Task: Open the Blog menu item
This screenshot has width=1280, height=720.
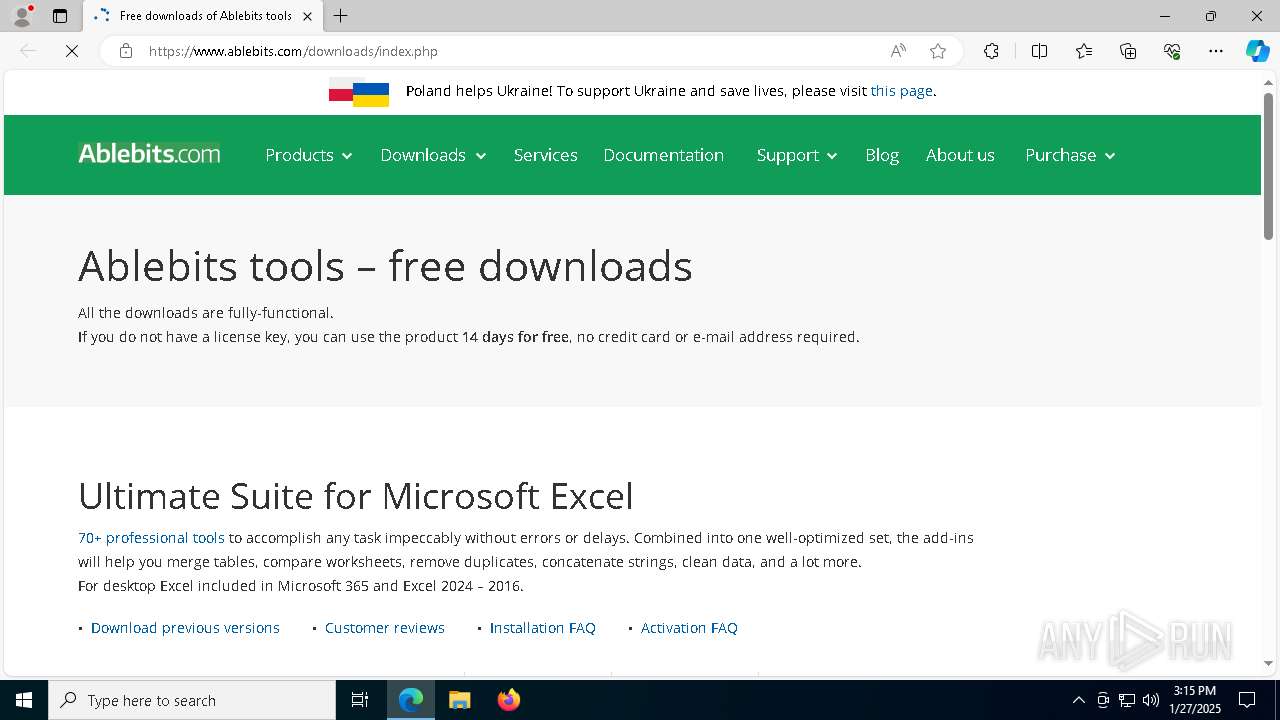Action: click(882, 155)
